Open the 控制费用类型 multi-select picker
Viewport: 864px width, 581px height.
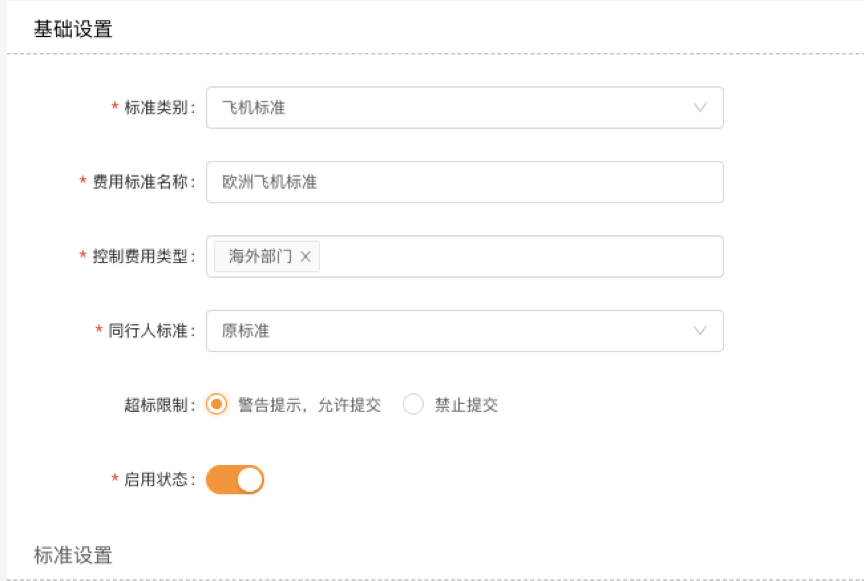pyautogui.click(x=500, y=256)
